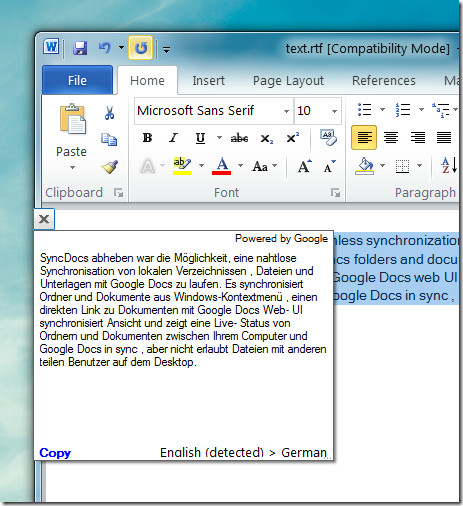Screen dimensions: 463x506
Task: Click the Text Effects icon
Action: [148, 166]
